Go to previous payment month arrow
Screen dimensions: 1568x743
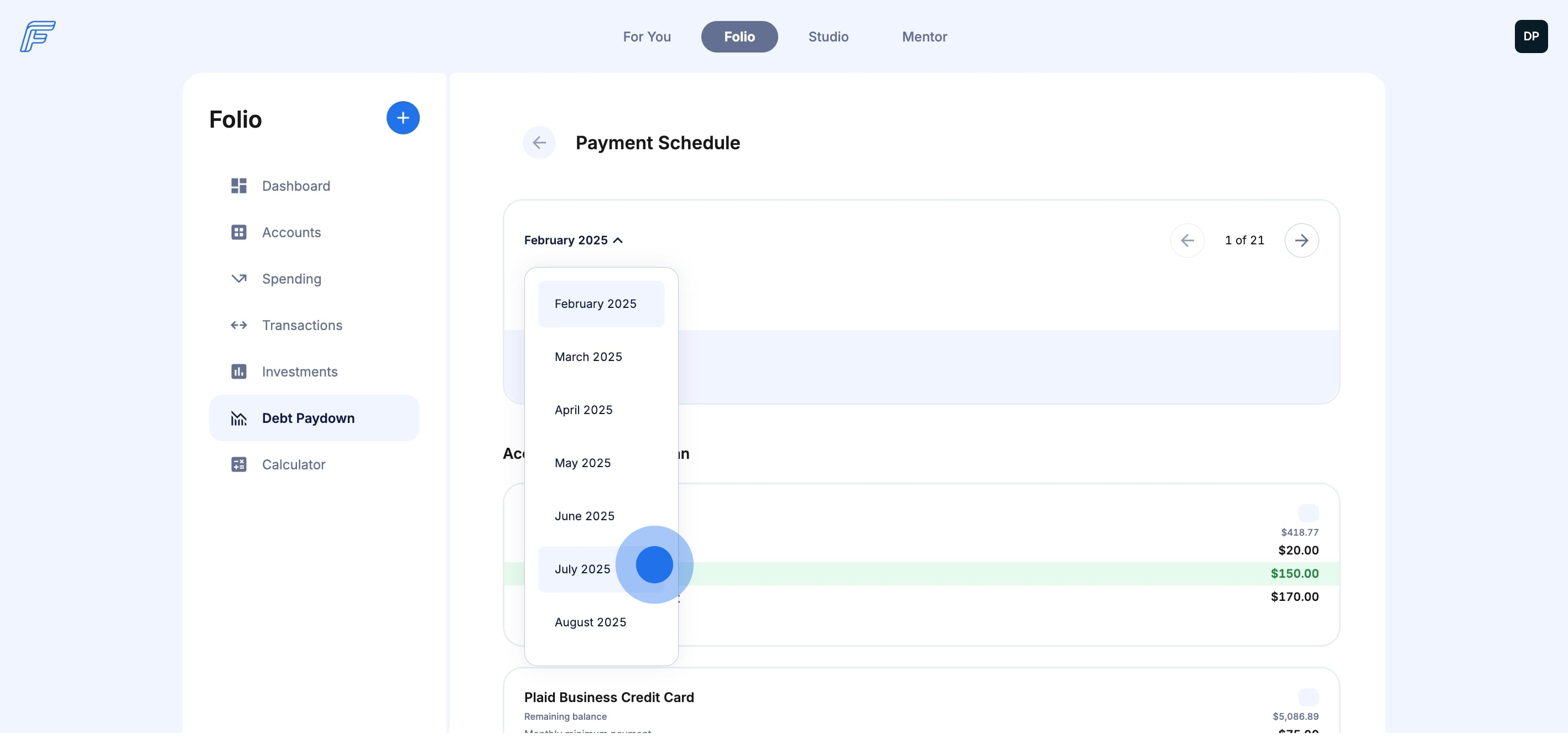coord(1186,240)
